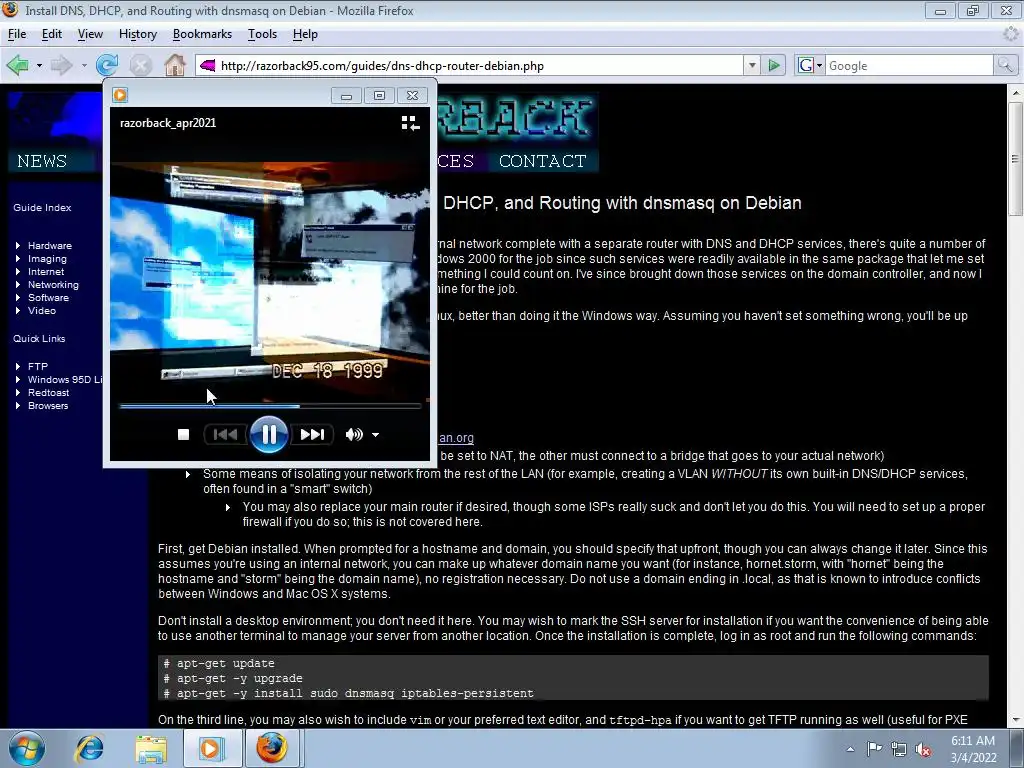The image size is (1024, 768).
Task: Open Hardware guide category
Action: click(x=50, y=246)
